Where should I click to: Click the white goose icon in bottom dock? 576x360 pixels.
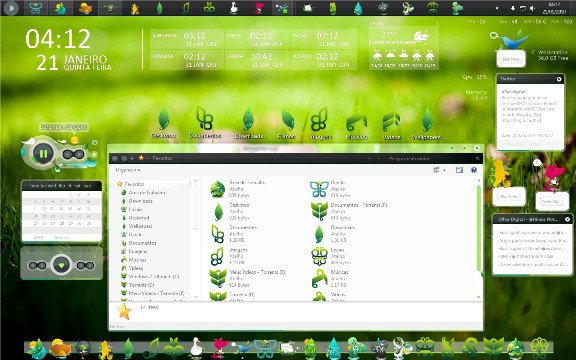tap(197, 347)
